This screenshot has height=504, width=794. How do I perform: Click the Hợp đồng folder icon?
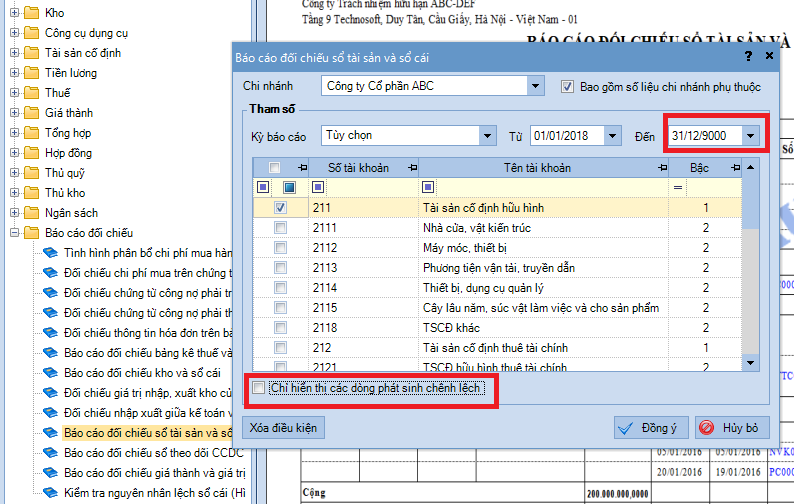point(31,153)
